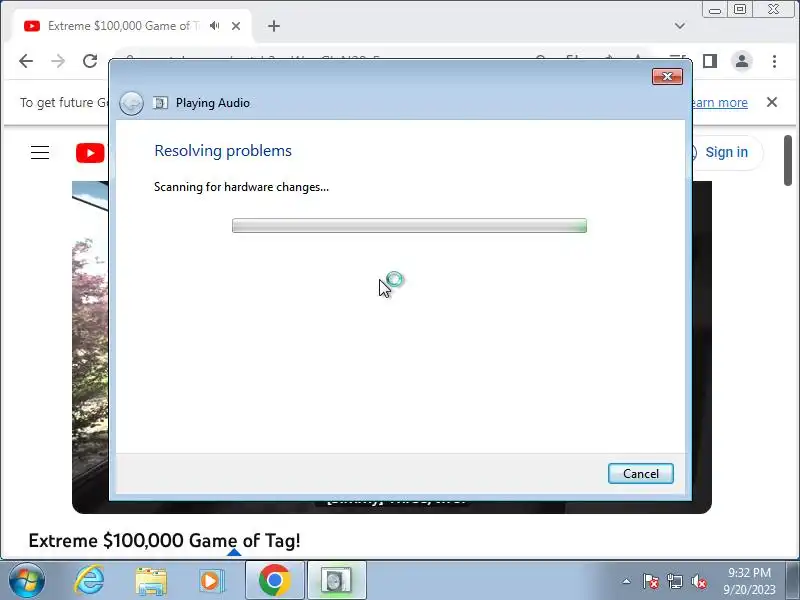Click the video title Extreme $100,000 Game of Tag!
800x600 pixels.
(164, 540)
